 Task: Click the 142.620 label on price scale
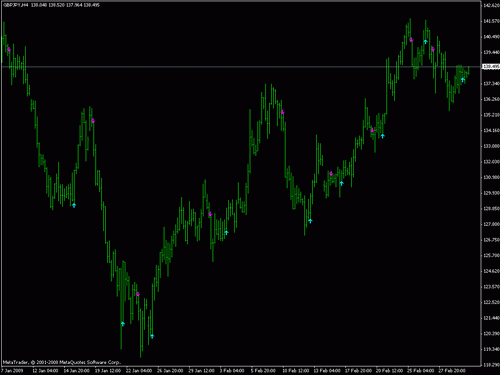click(491, 5)
